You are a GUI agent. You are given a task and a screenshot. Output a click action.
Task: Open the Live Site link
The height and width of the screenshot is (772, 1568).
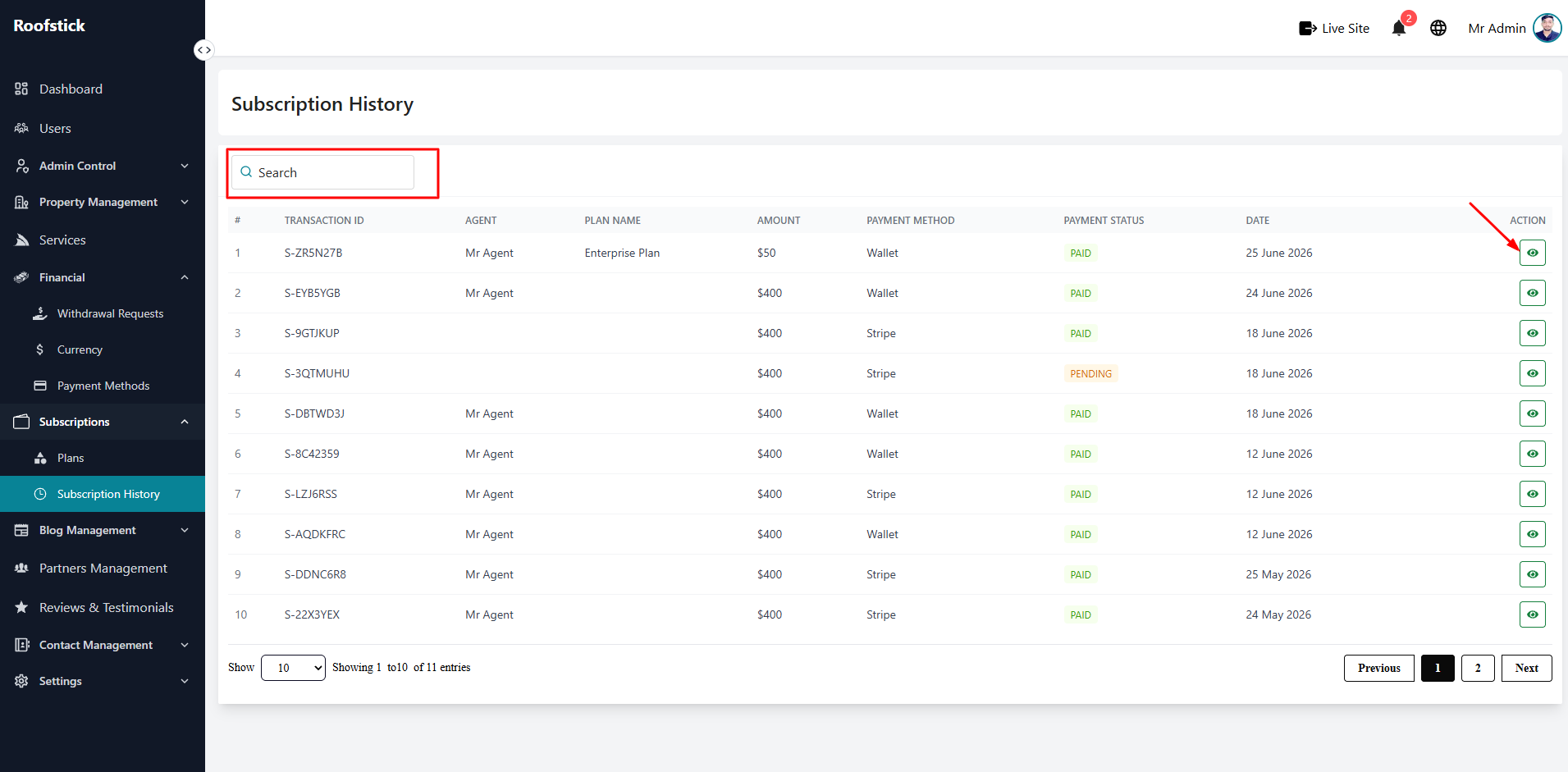(x=1334, y=29)
